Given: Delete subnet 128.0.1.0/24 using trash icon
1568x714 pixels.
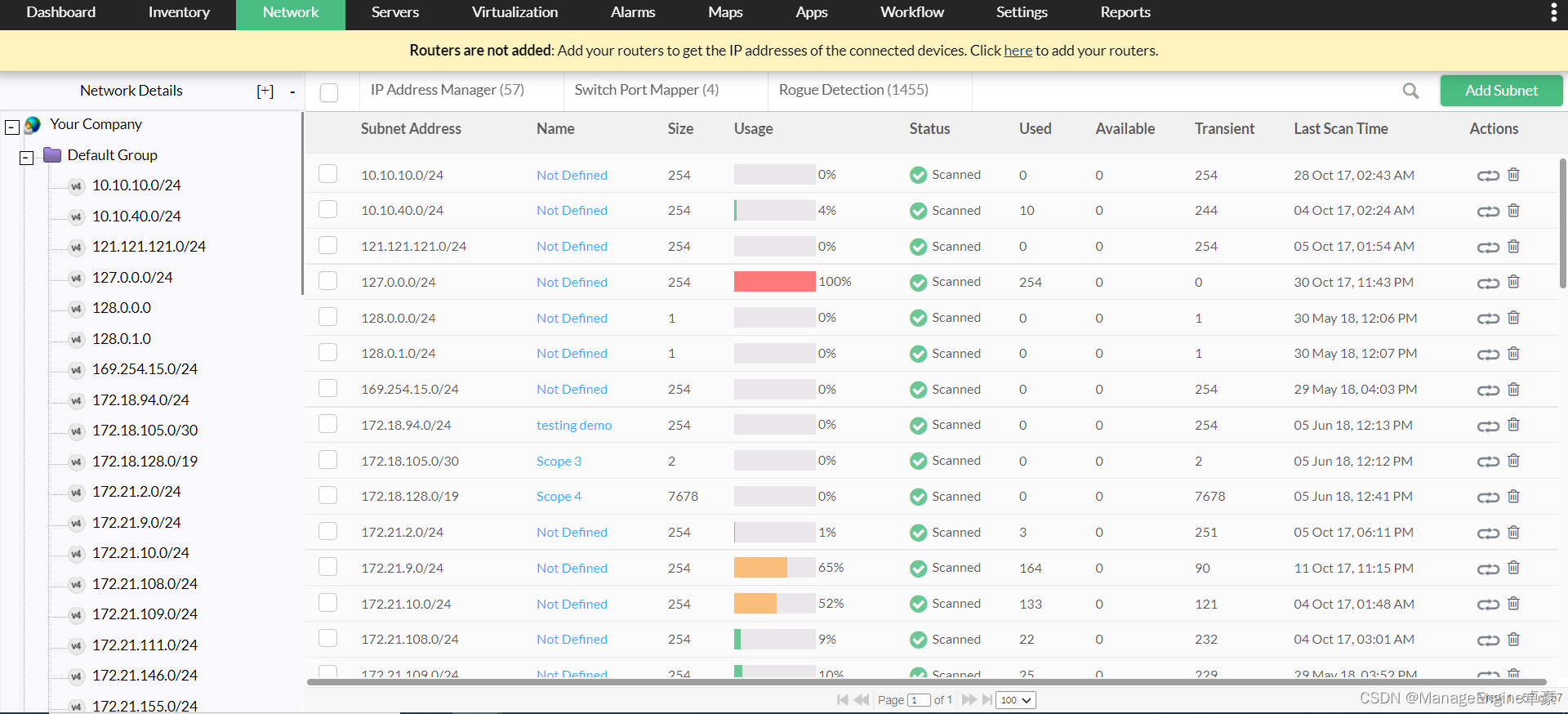Looking at the screenshot, I should pos(1513,354).
